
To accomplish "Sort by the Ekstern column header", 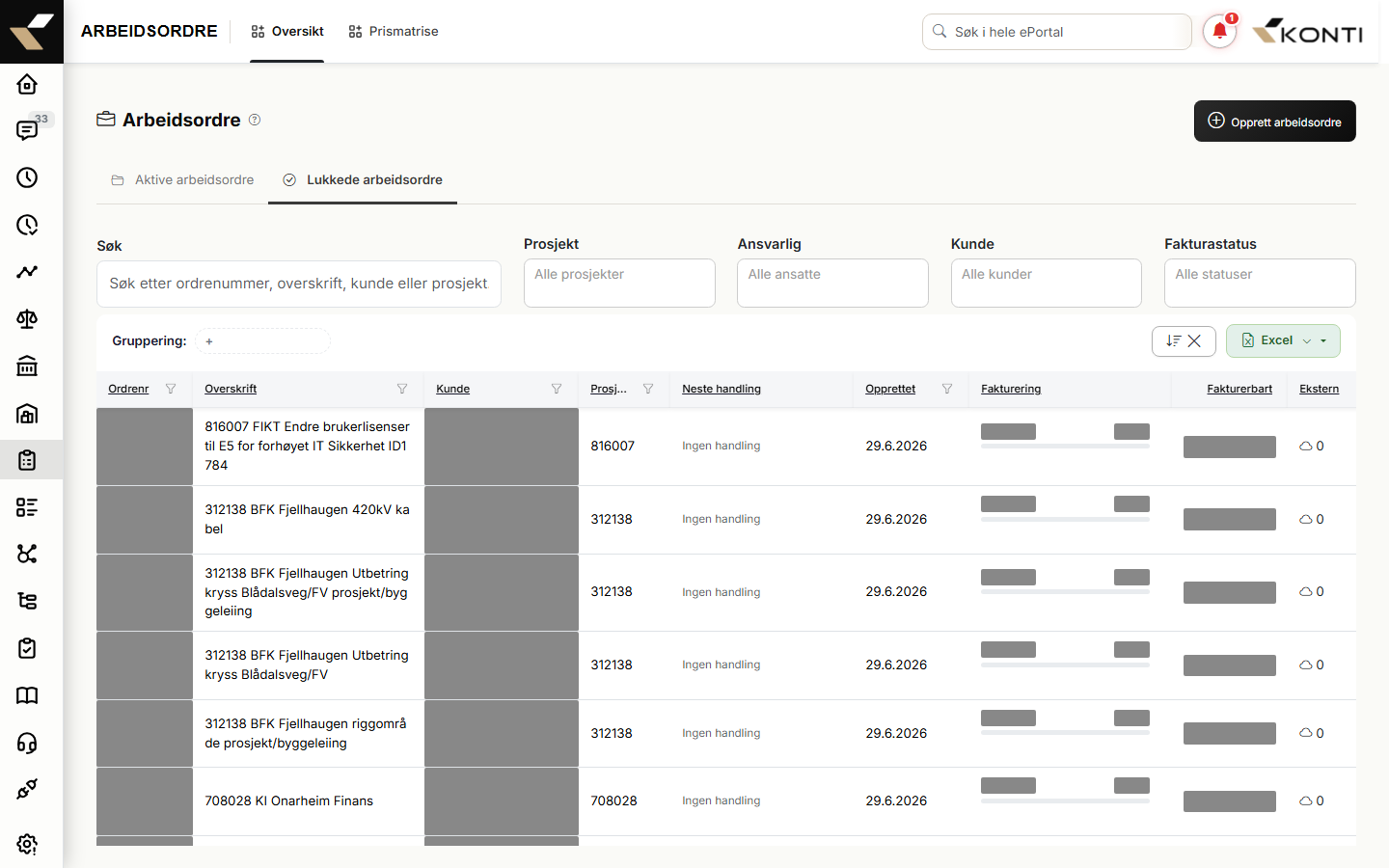I will [x=1319, y=389].
